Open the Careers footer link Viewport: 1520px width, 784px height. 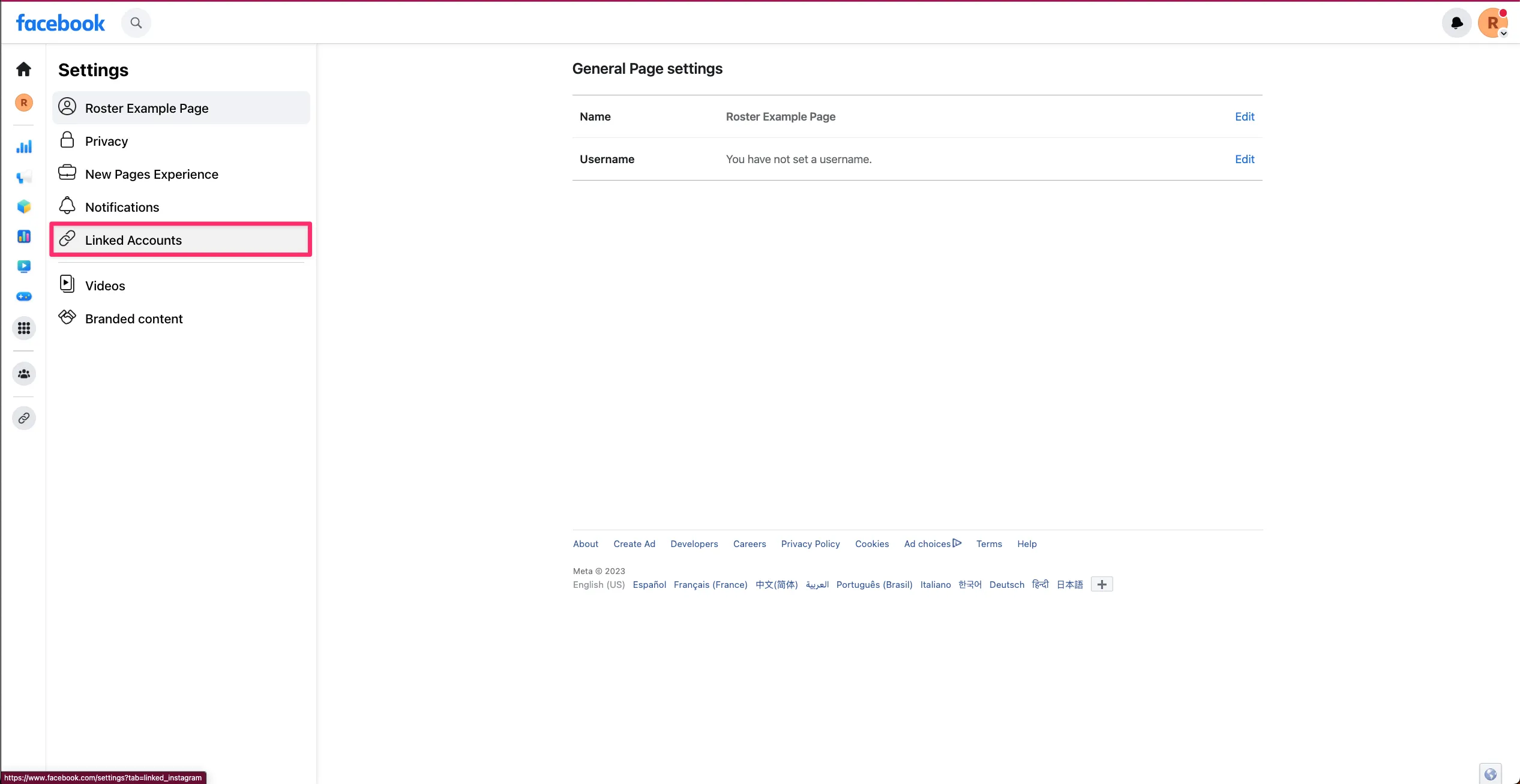749,543
